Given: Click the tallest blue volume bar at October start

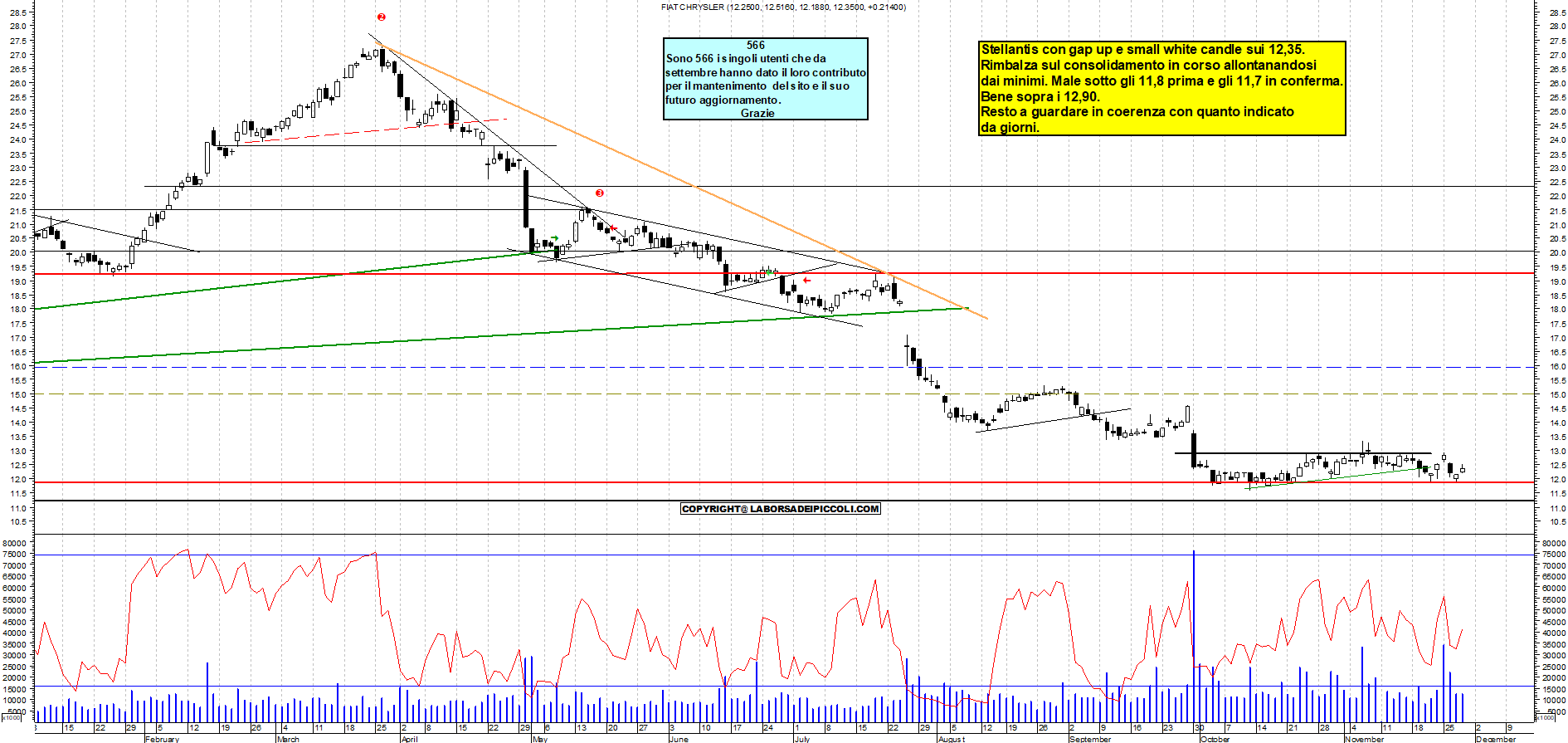Looking at the screenshot, I should click(x=1194, y=636).
